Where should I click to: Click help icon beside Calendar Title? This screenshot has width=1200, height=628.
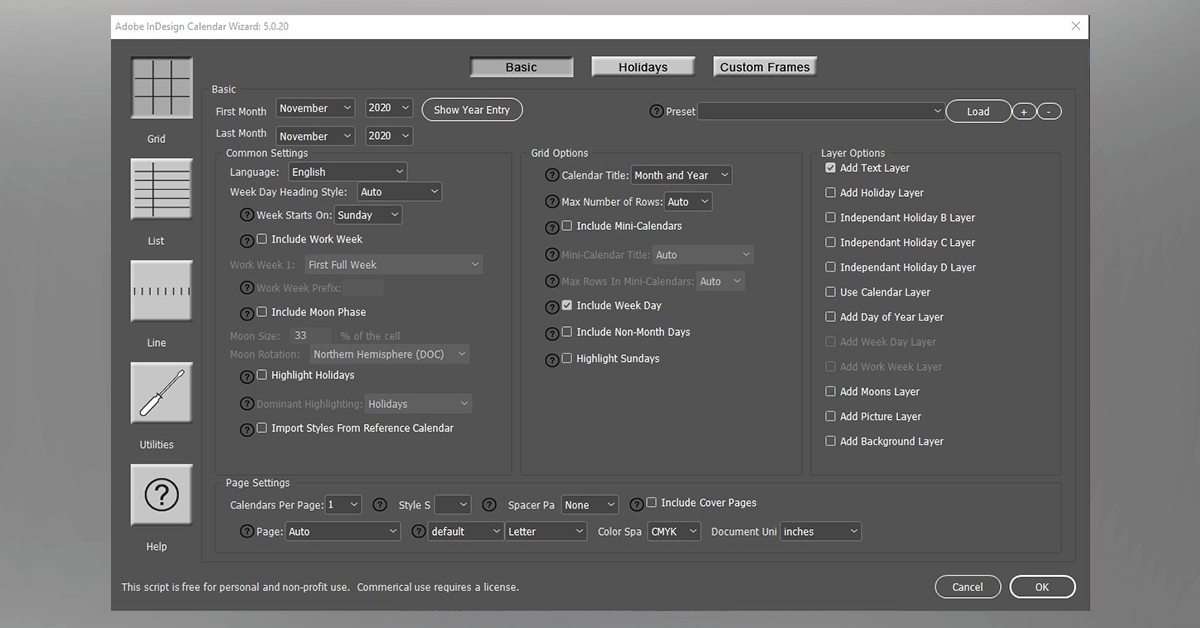pyautogui.click(x=552, y=175)
